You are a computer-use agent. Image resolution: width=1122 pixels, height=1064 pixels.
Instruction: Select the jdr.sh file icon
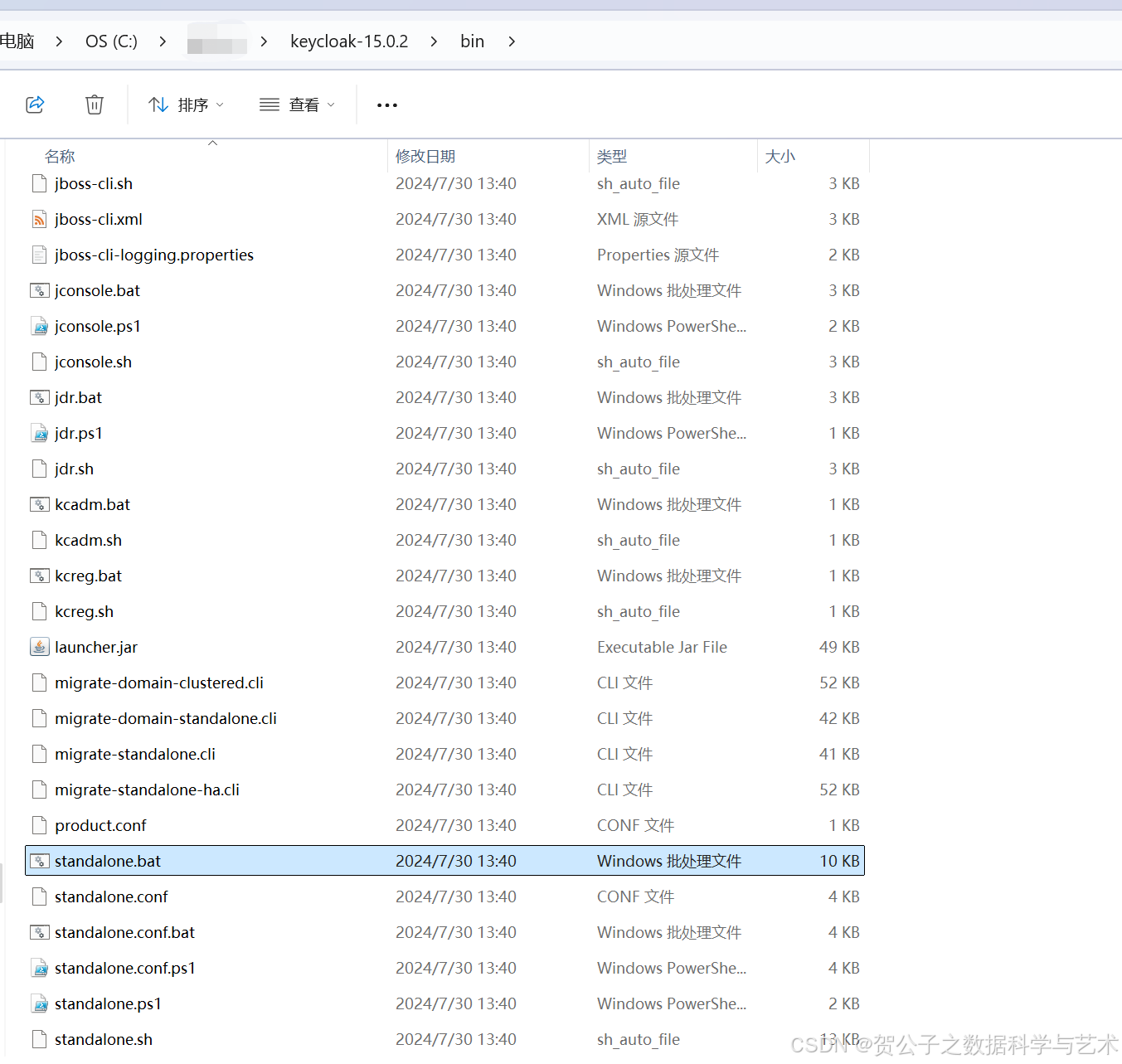[x=39, y=469]
